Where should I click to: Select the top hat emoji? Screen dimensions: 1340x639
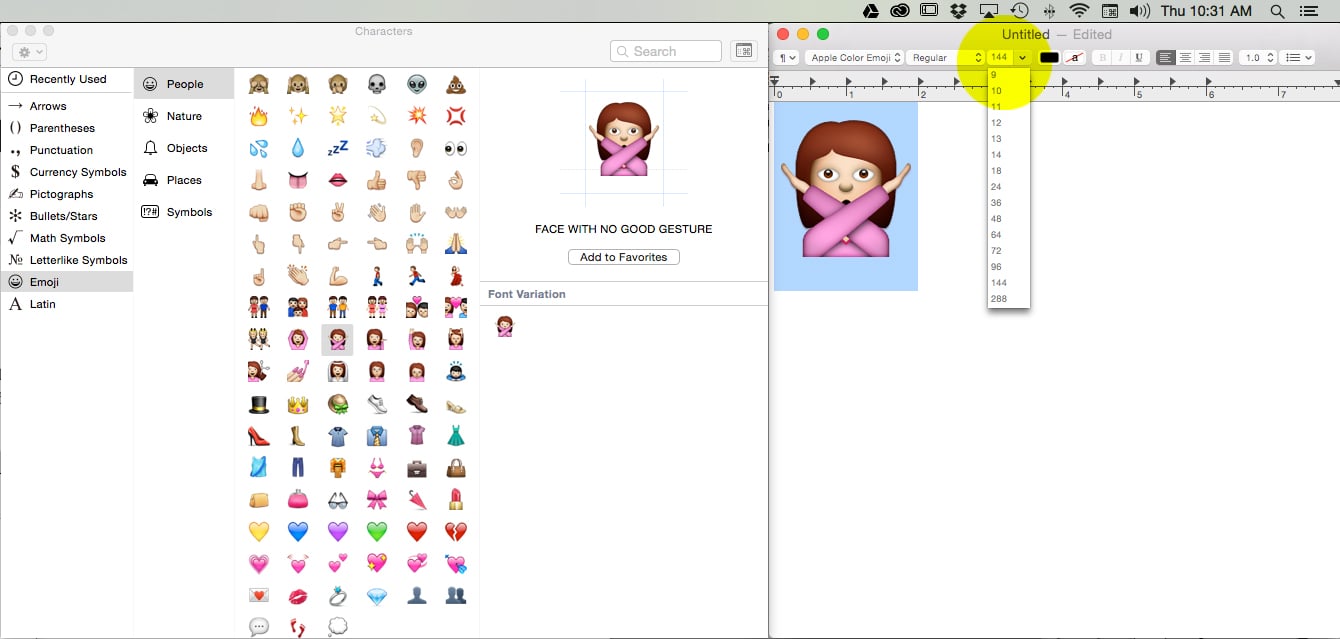[x=258, y=404]
